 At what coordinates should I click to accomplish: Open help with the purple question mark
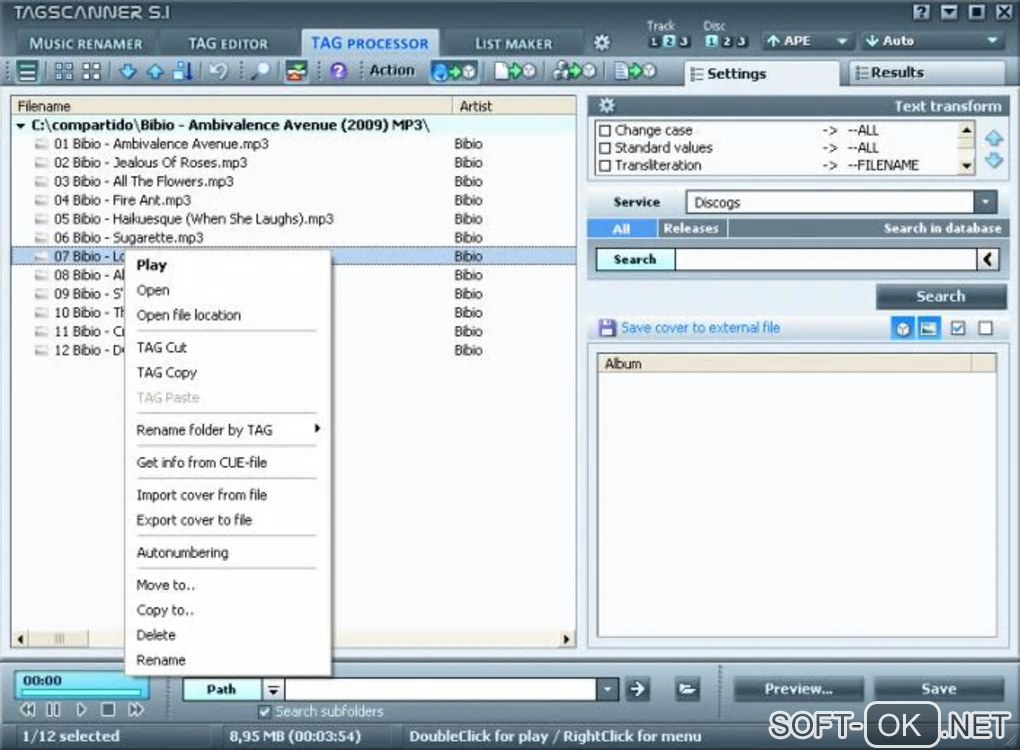[338, 71]
